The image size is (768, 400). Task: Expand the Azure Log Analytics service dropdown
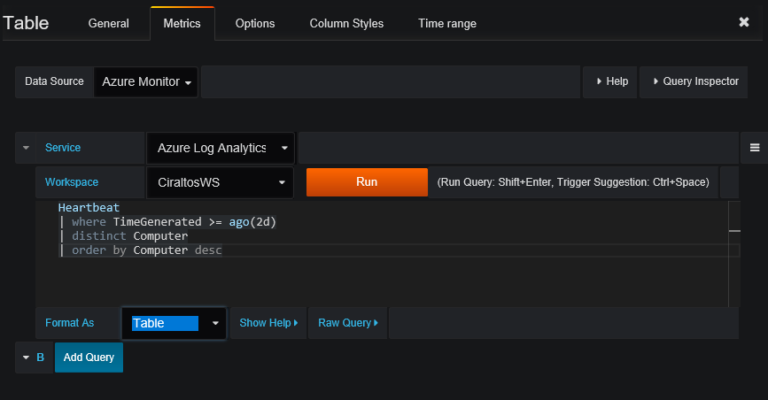pos(221,148)
